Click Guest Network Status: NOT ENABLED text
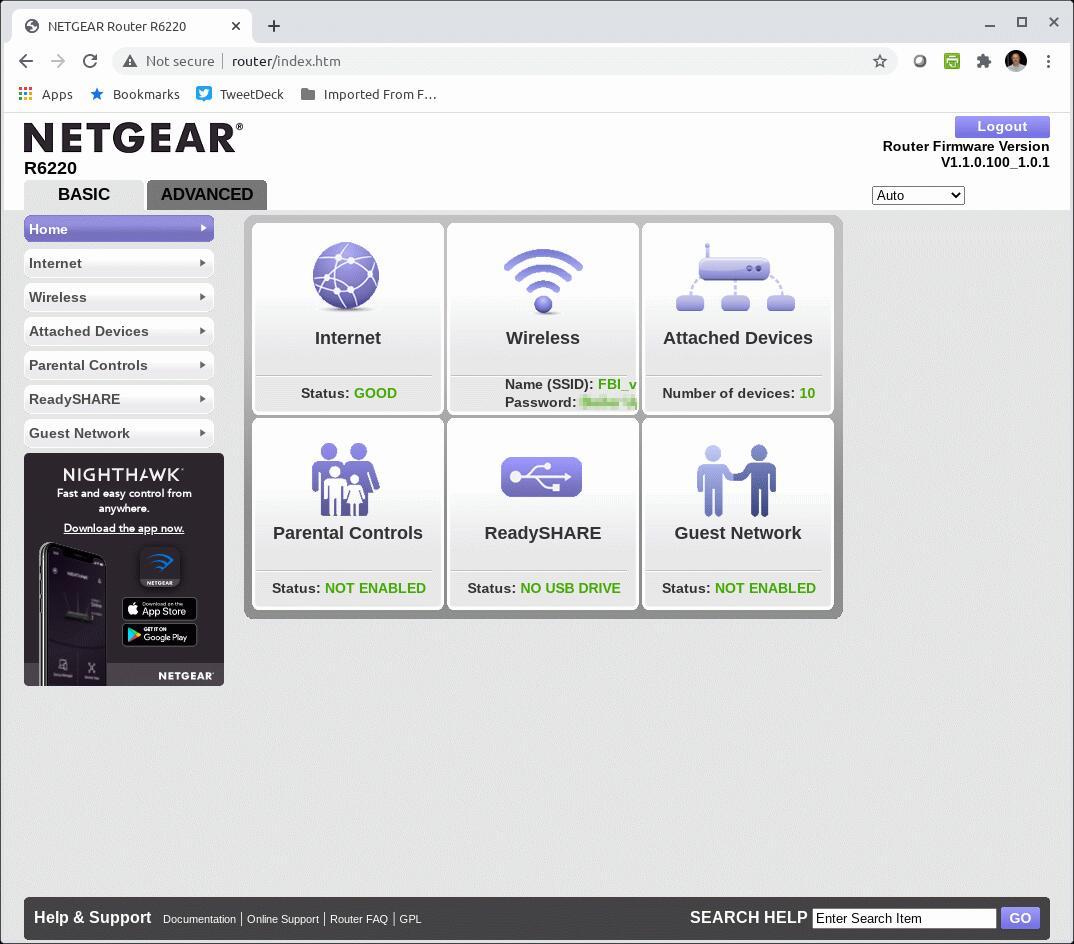1074x944 pixels. [738, 588]
